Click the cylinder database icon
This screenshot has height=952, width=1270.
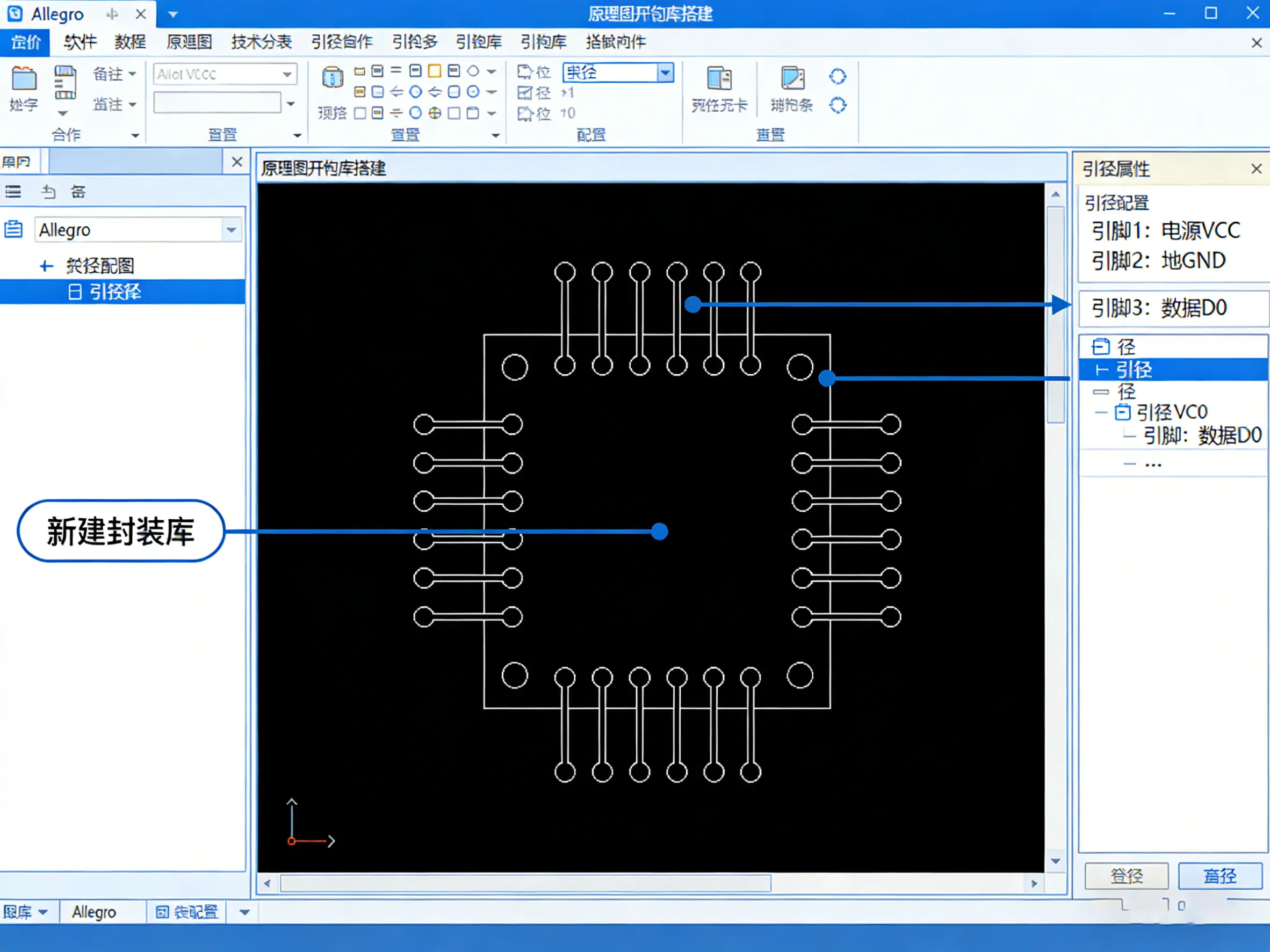333,77
